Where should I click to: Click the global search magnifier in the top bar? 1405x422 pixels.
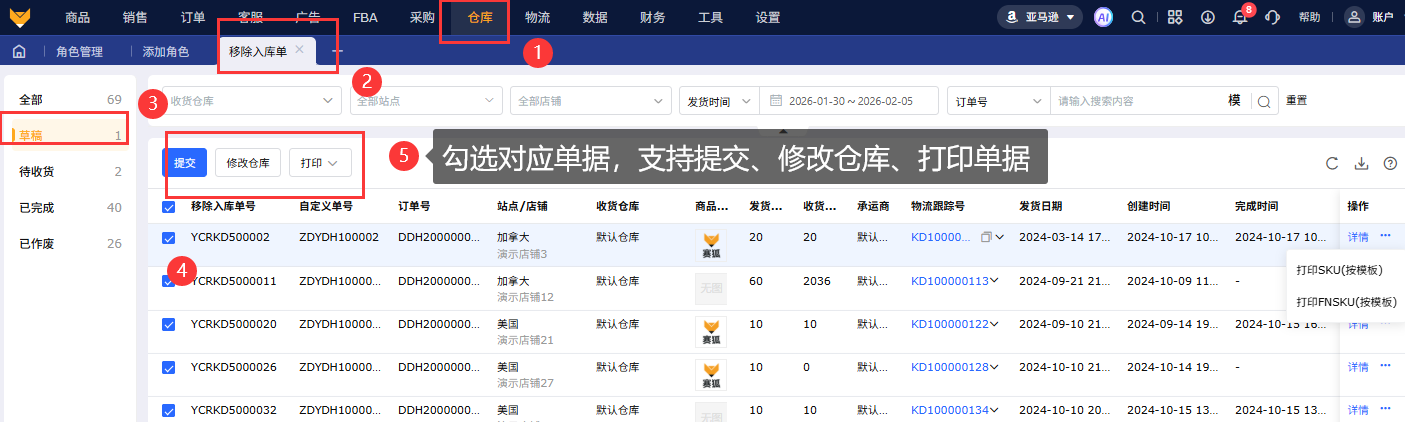pyautogui.click(x=1138, y=17)
